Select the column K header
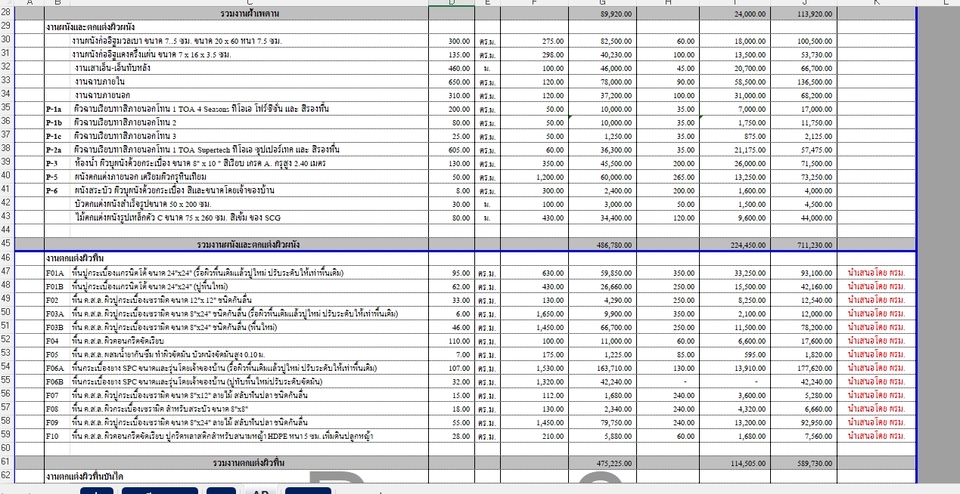This screenshot has width=960, height=494. pyautogui.click(x=875, y=3)
